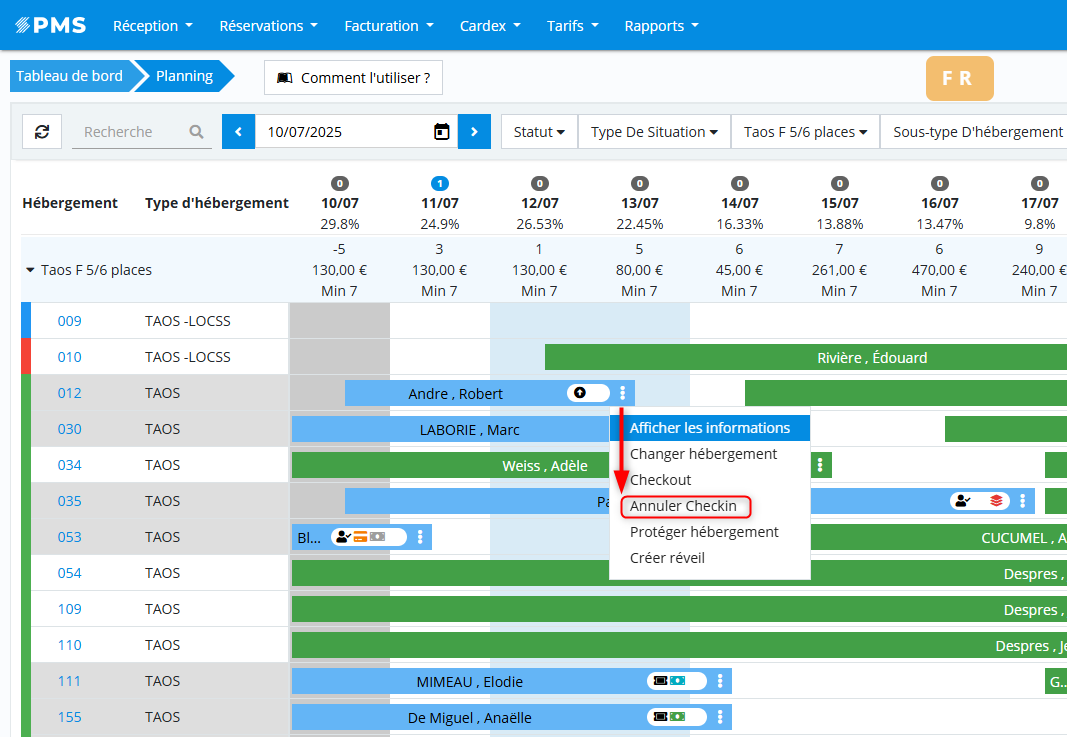Viewport: 1067px width, 737px height.
Task: Advance to next date with right arrow
Action: tap(474, 132)
